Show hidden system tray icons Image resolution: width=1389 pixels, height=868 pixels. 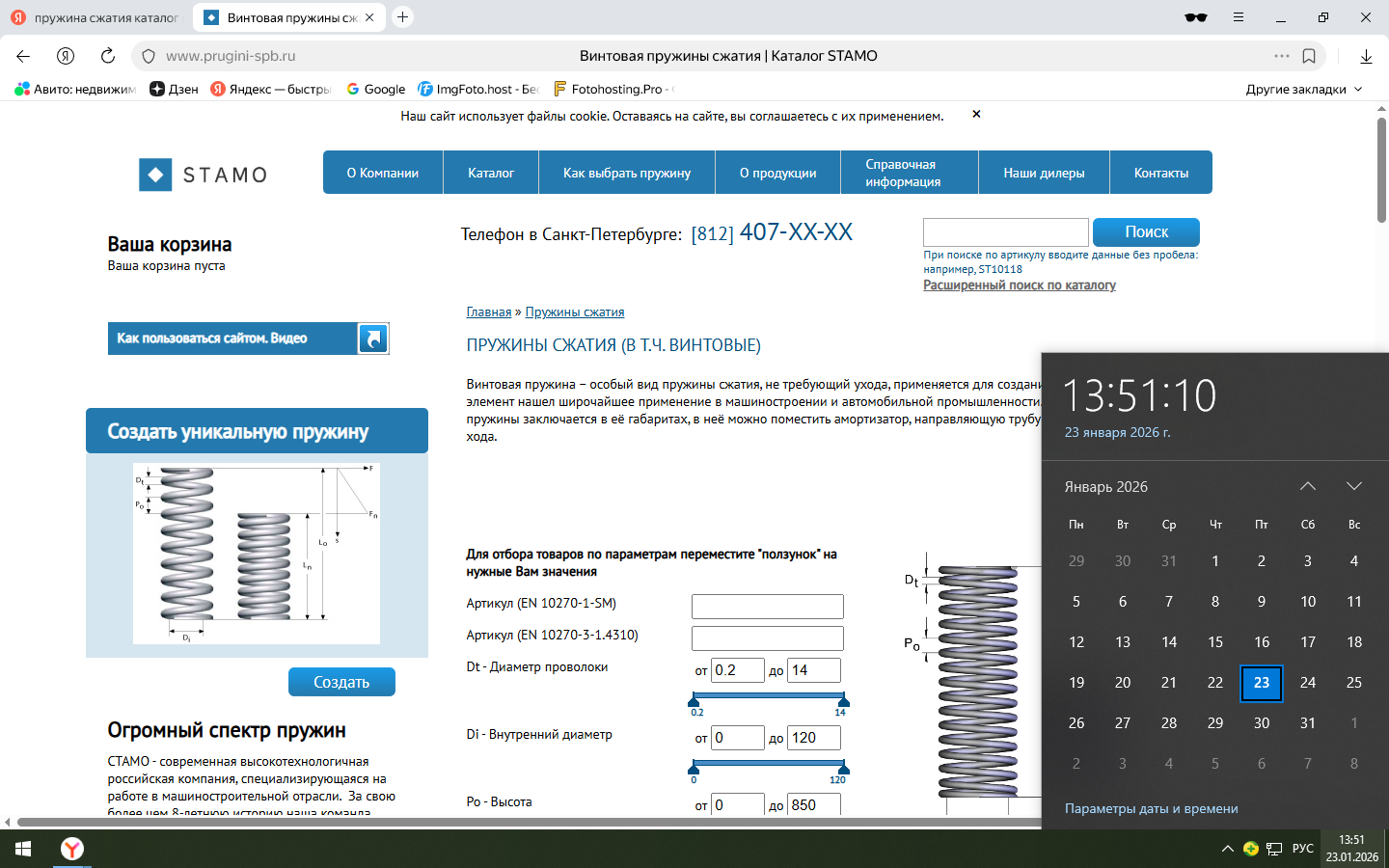point(1227,849)
